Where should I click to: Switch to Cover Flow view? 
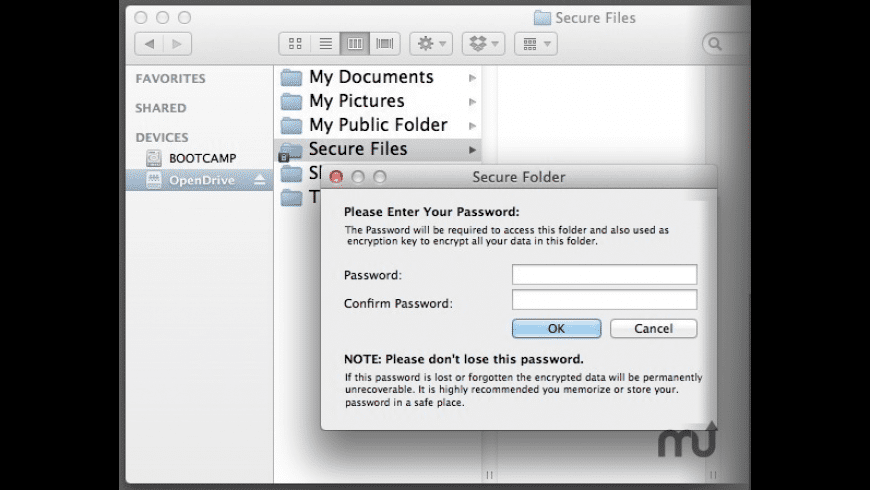(x=384, y=44)
